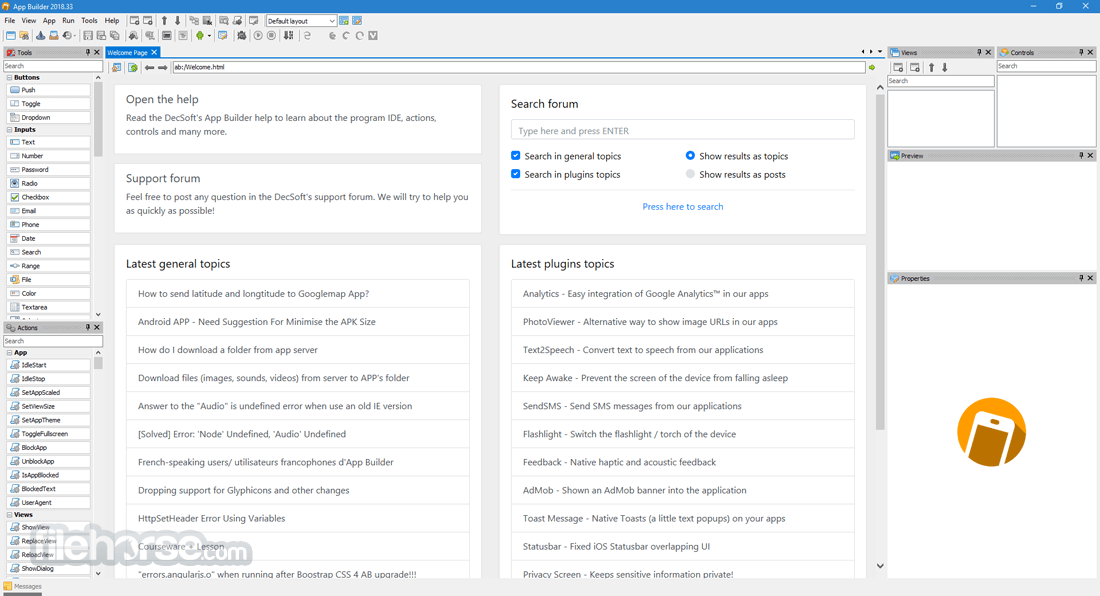Click the home icon in Welcome Page toolbar
Image resolution: width=1100 pixels, height=596 pixels.
coord(116,67)
